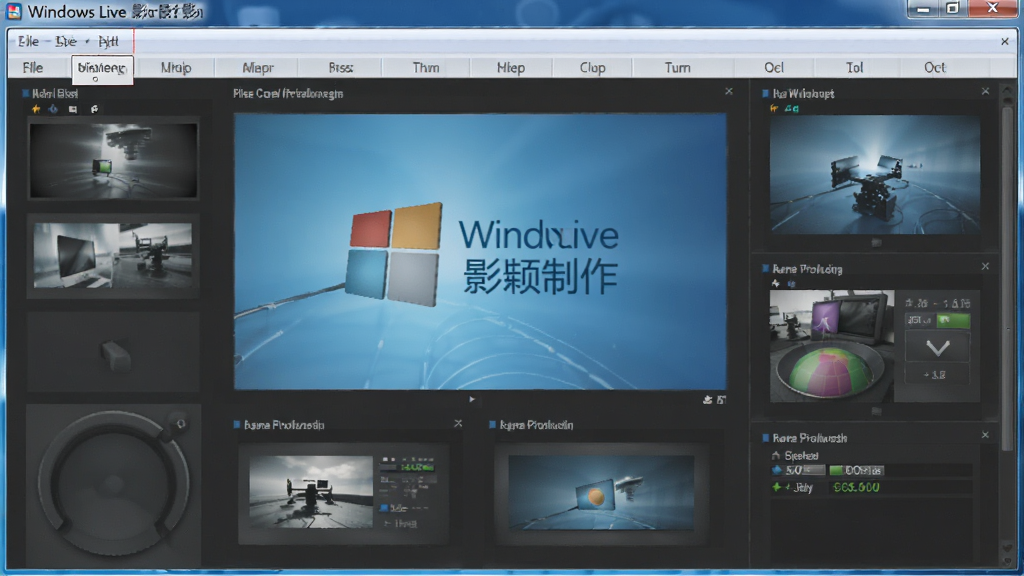Select the dark thumbnail with the small gray object
The width and height of the screenshot is (1024, 576).
113,353
